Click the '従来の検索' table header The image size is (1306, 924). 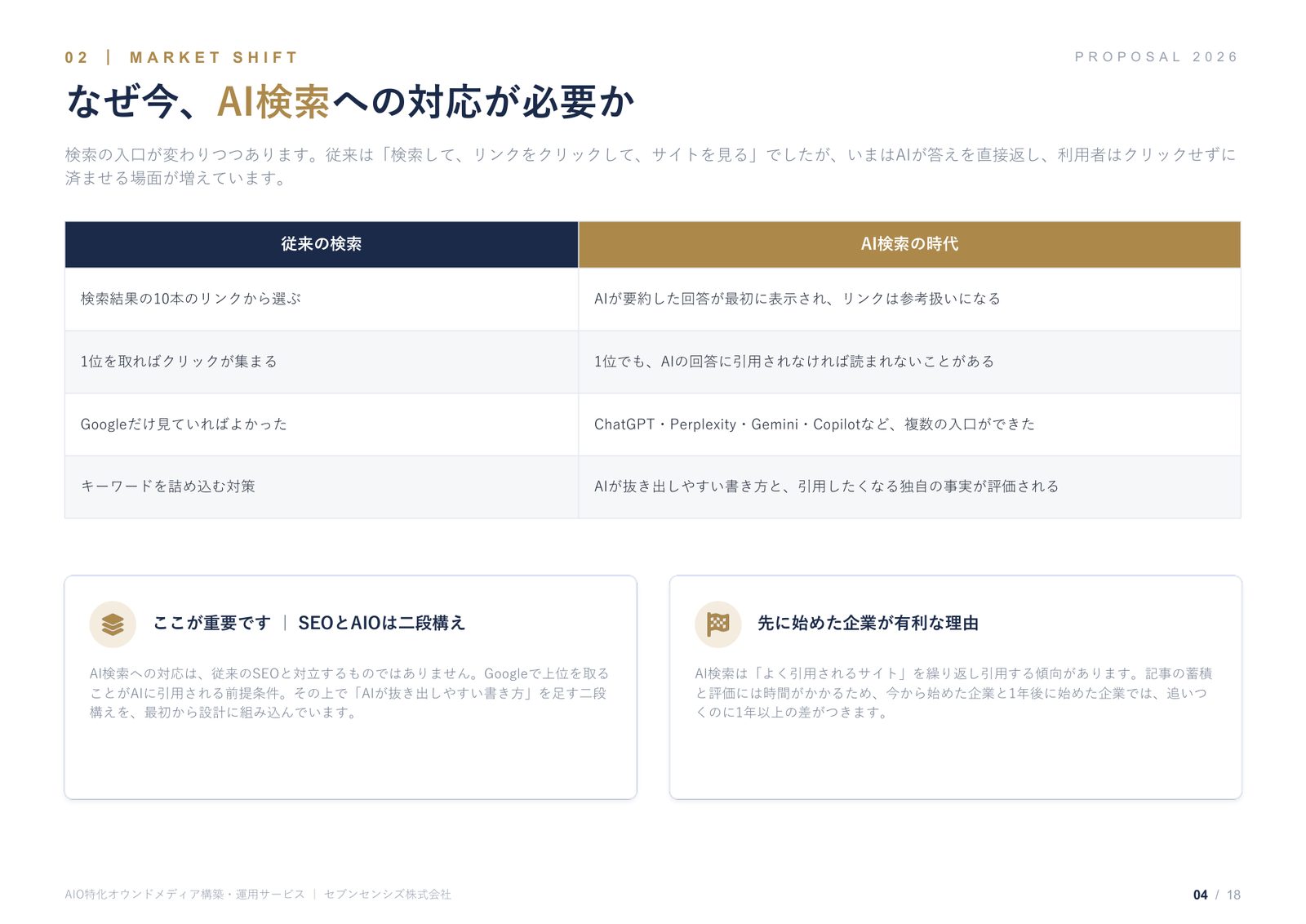click(322, 244)
